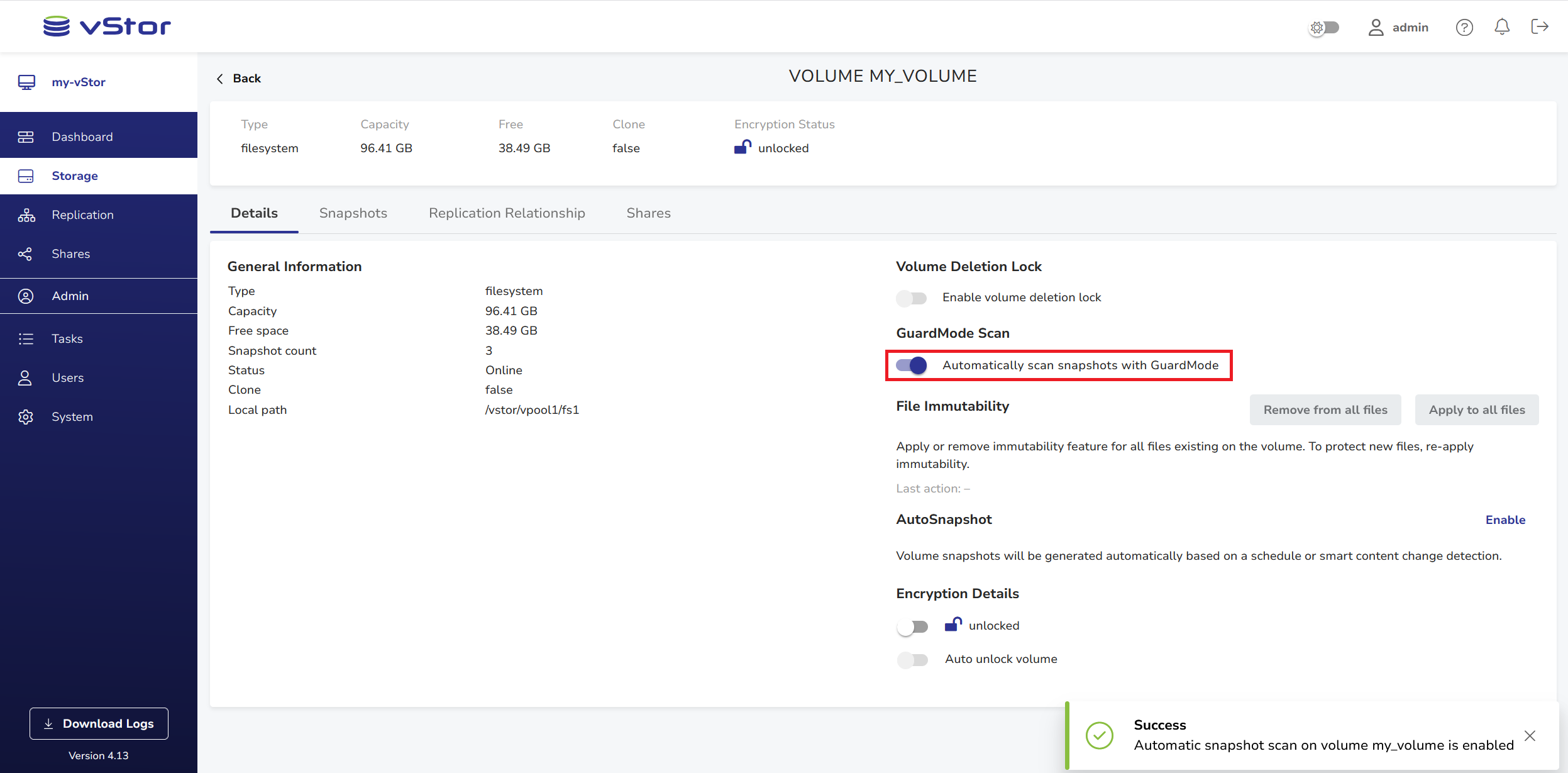Screen dimensions: 1568x773
Task: Open the Replication Relationship tab
Action: [506, 213]
